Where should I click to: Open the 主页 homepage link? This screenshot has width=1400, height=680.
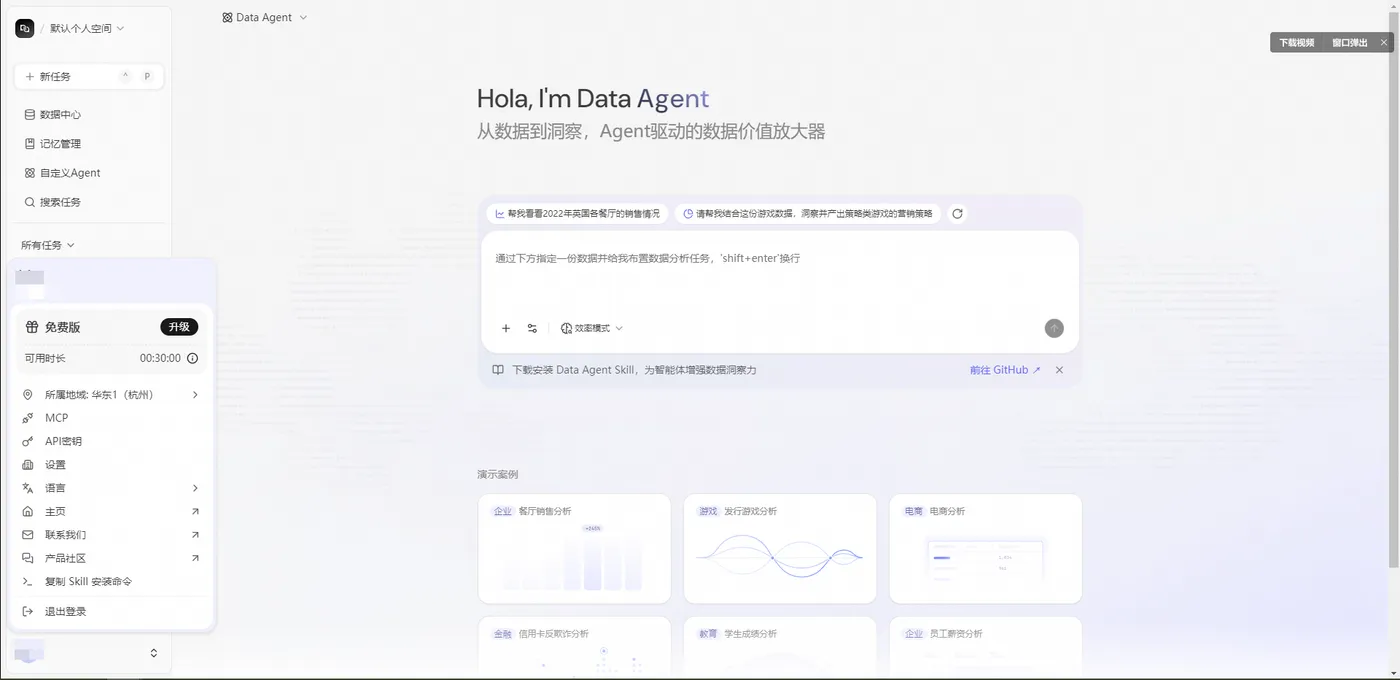tap(111, 511)
